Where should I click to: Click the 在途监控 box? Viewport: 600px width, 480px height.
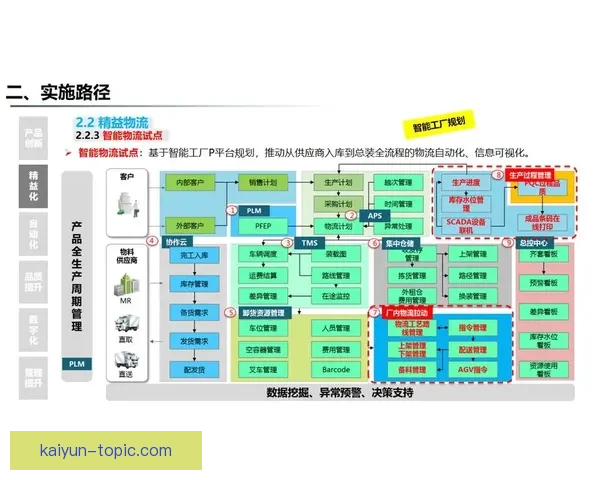(x=336, y=296)
